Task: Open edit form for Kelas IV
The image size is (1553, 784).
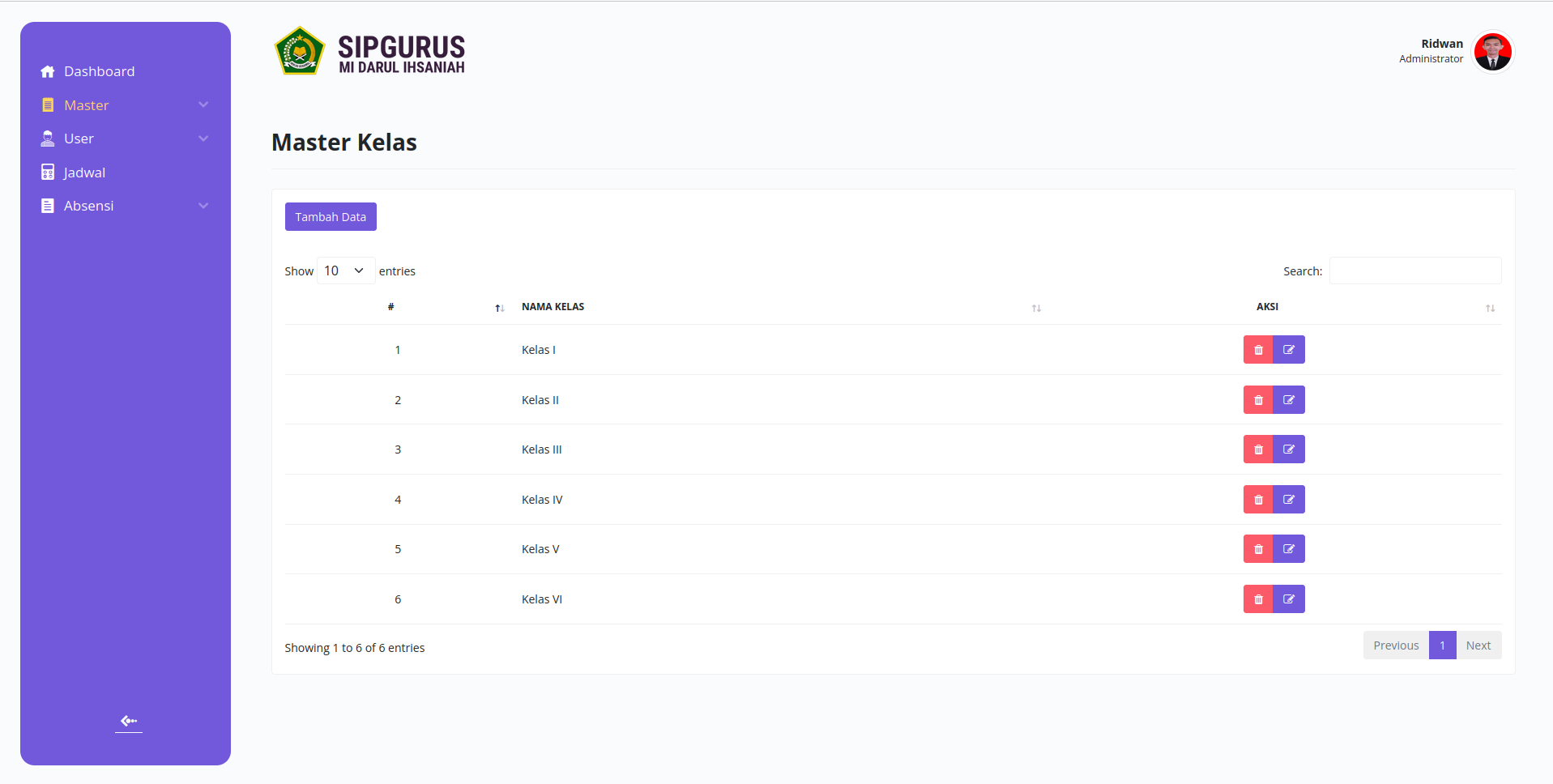Action: point(1289,500)
